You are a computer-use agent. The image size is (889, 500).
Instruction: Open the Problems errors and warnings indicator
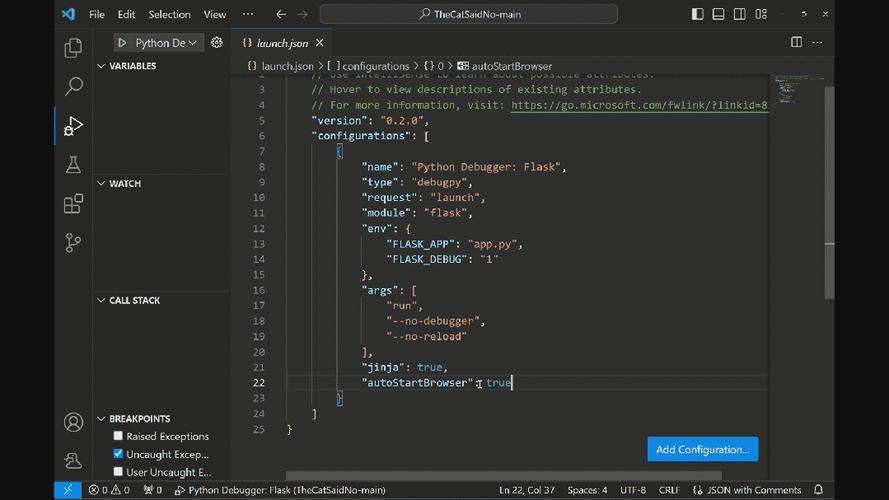[x=109, y=490]
